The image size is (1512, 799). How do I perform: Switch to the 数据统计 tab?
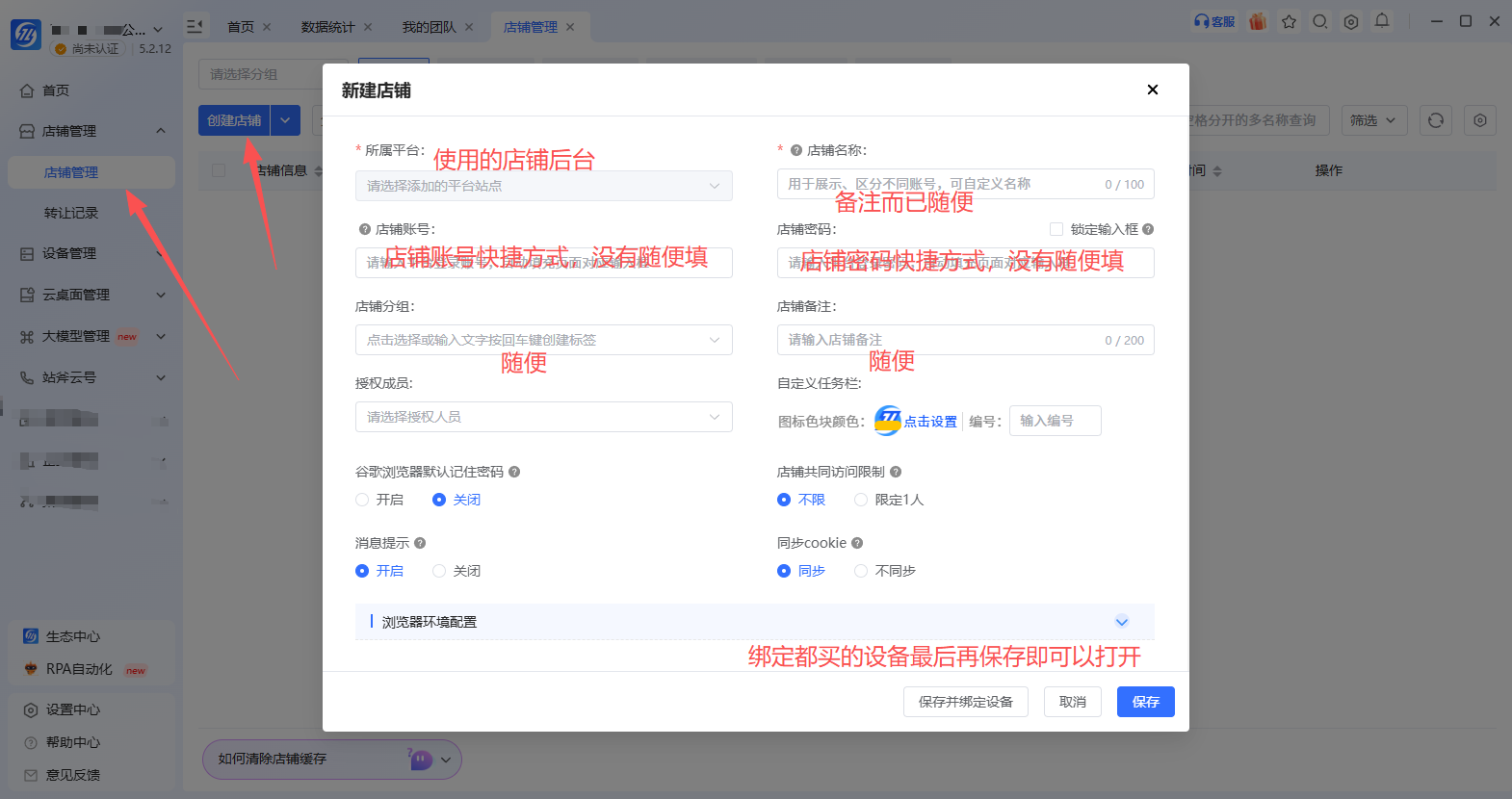(327, 27)
